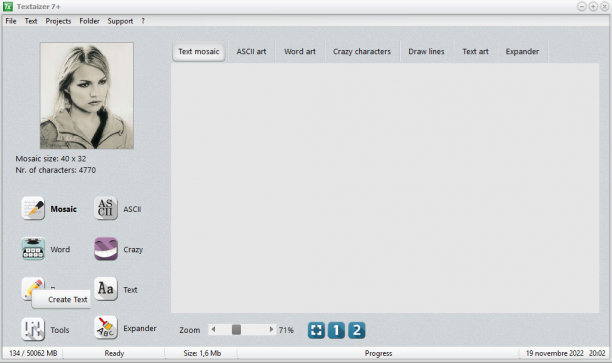Switch to the Draw lines tab

tap(426, 52)
